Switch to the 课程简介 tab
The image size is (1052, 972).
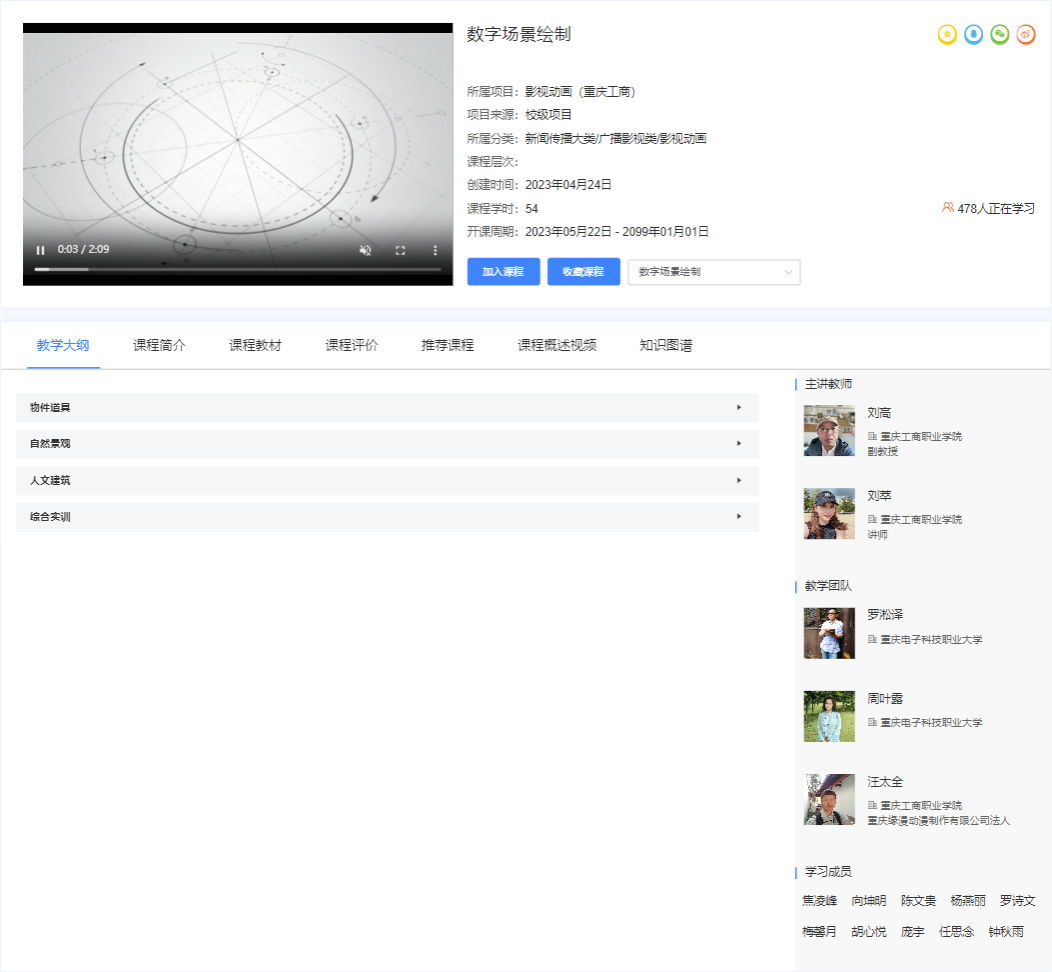(x=159, y=346)
